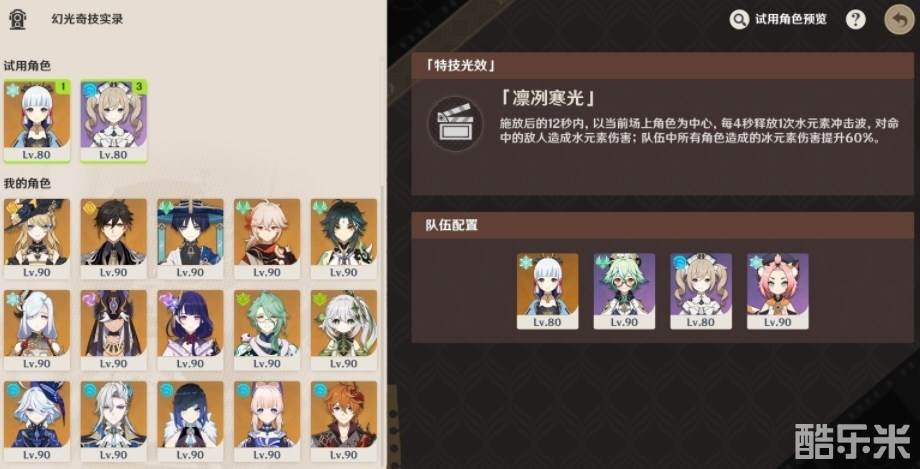Viewport: 920px width, 469px height.
Task: Click the magnifier trial character preview icon
Action: click(x=739, y=19)
